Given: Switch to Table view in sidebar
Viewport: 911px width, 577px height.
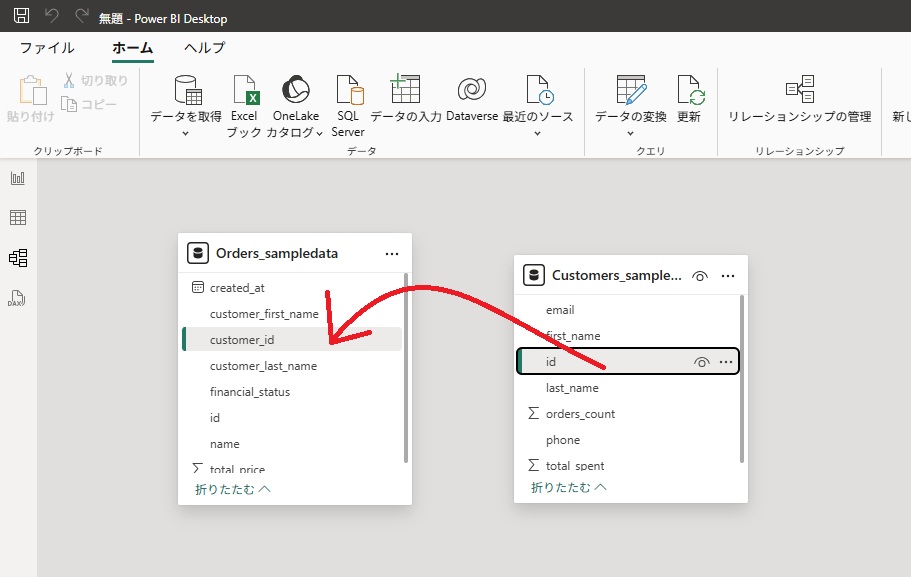Looking at the screenshot, I should 18,217.
